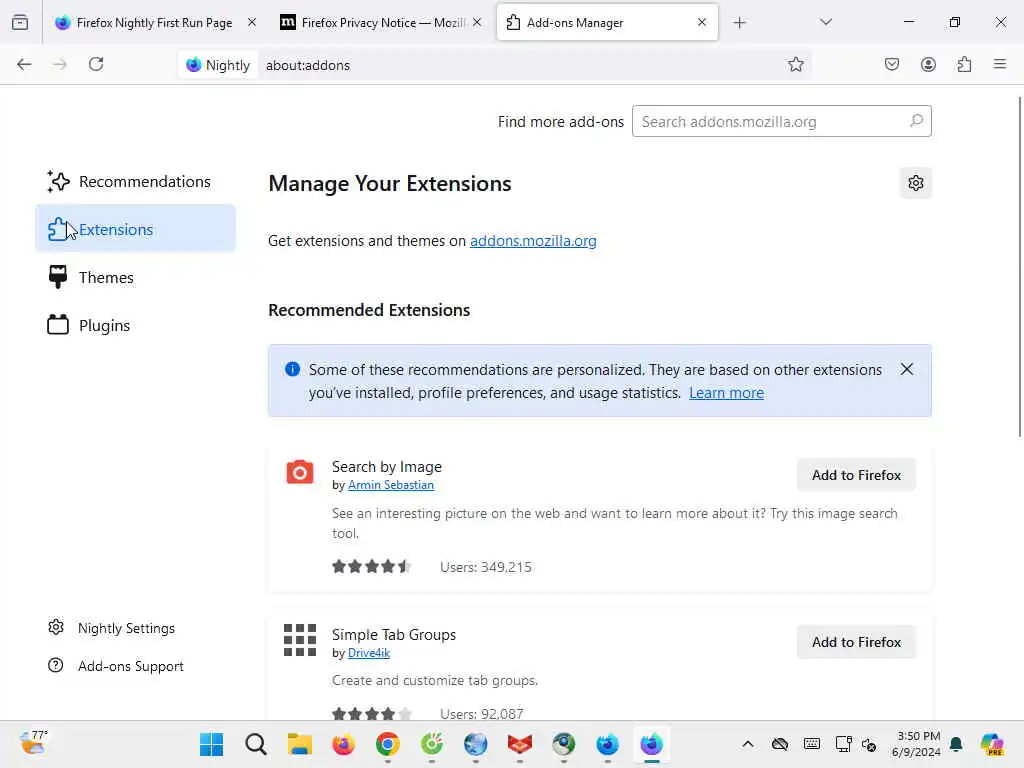Open Drive4ik author link
Viewport: 1024px width, 768px height.
tap(368, 652)
